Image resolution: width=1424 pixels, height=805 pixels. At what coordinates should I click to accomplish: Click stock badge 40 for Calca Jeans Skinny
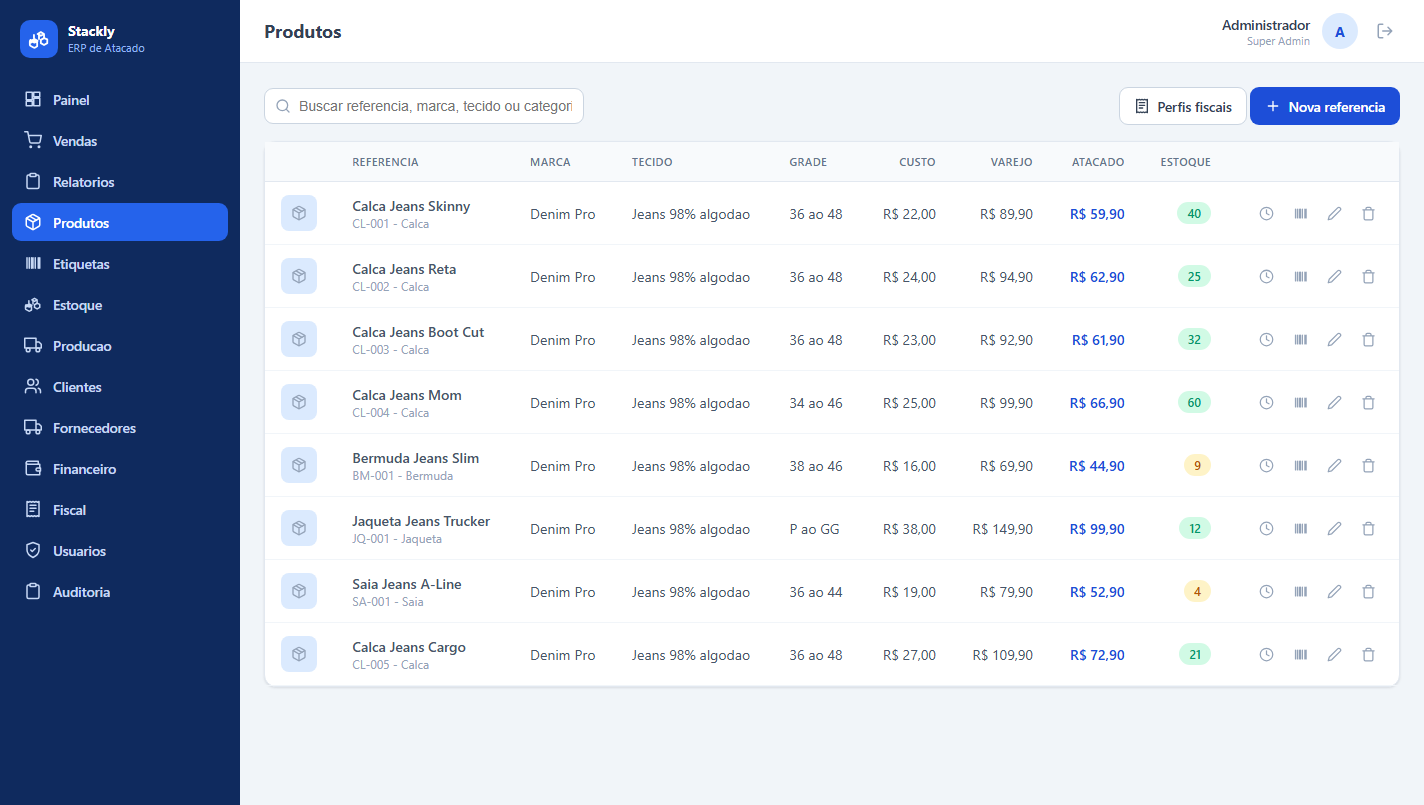tap(1194, 213)
